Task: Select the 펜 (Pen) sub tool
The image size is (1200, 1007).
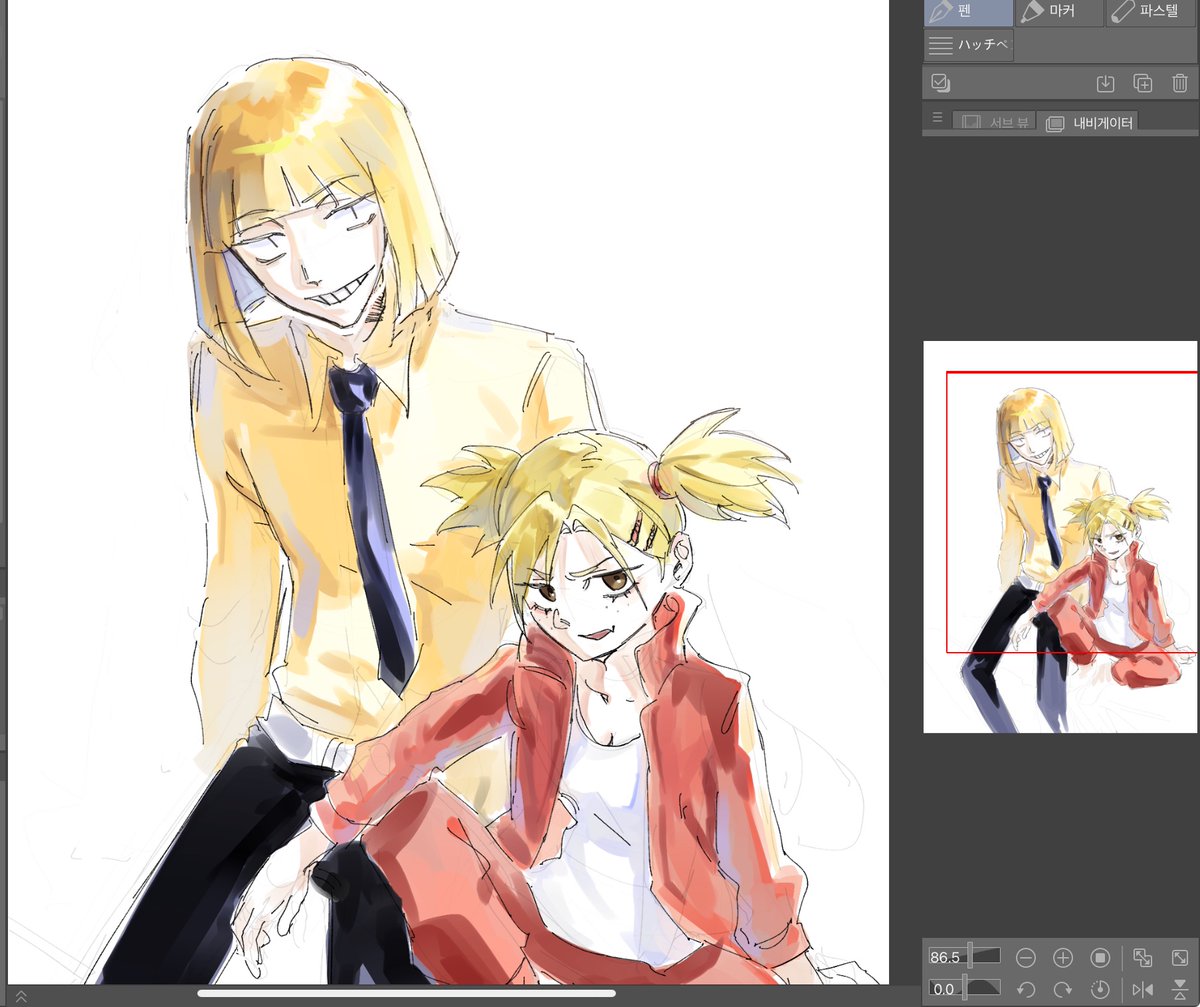Action: [968, 13]
